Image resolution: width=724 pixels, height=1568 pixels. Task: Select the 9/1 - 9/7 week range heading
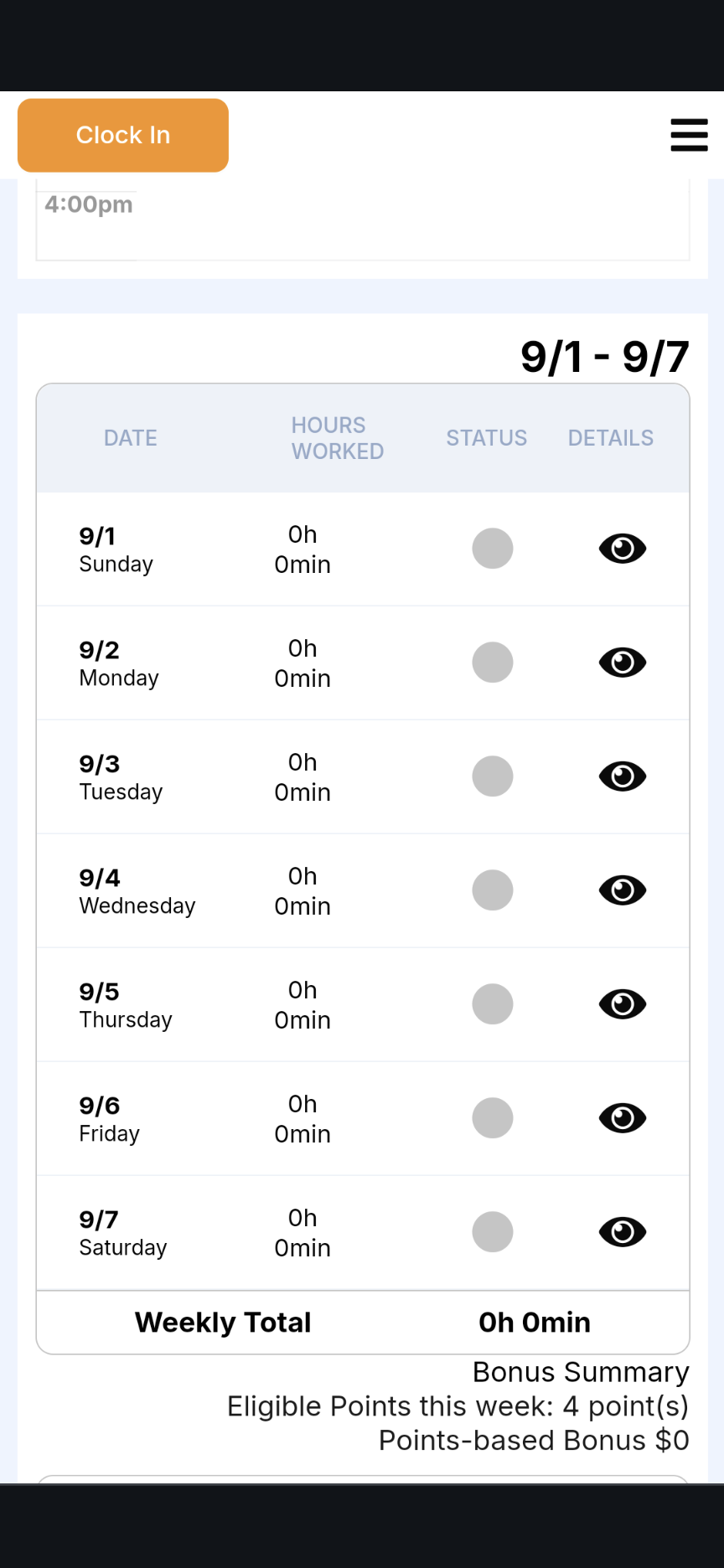point(604,358)
